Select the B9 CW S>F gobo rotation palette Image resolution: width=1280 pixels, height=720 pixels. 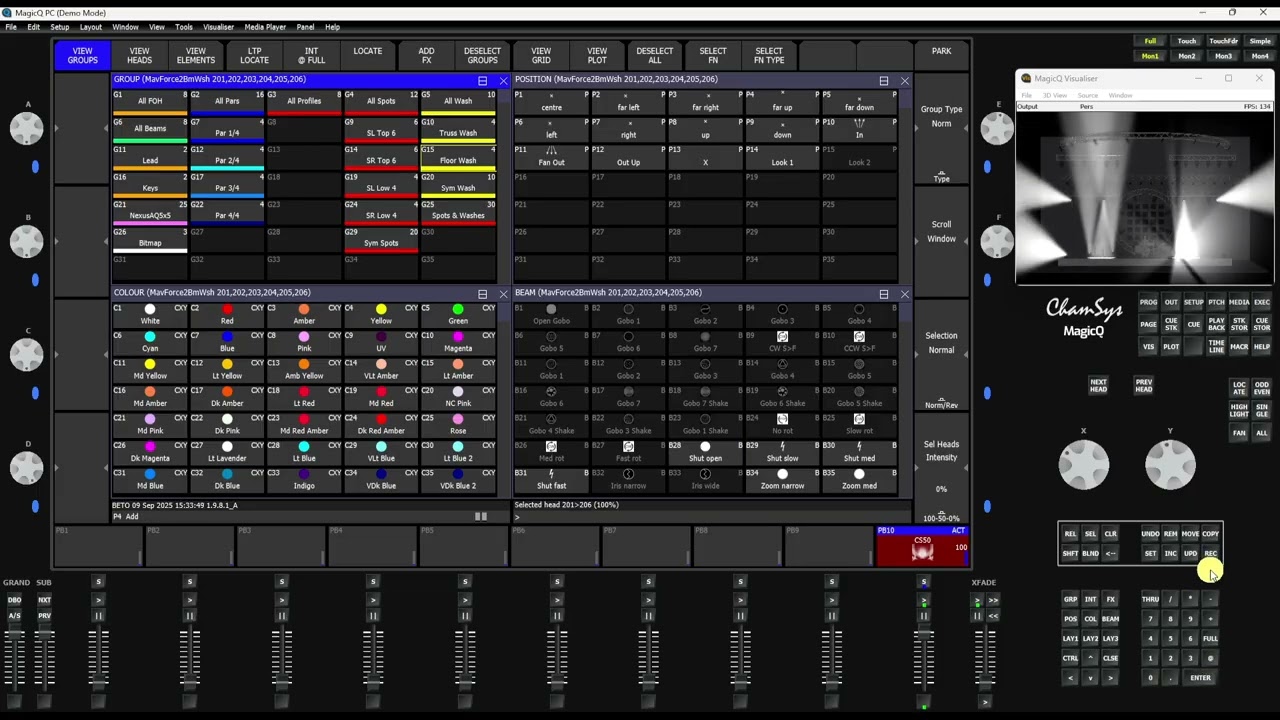pyautogui.click(x=782, y=342)
